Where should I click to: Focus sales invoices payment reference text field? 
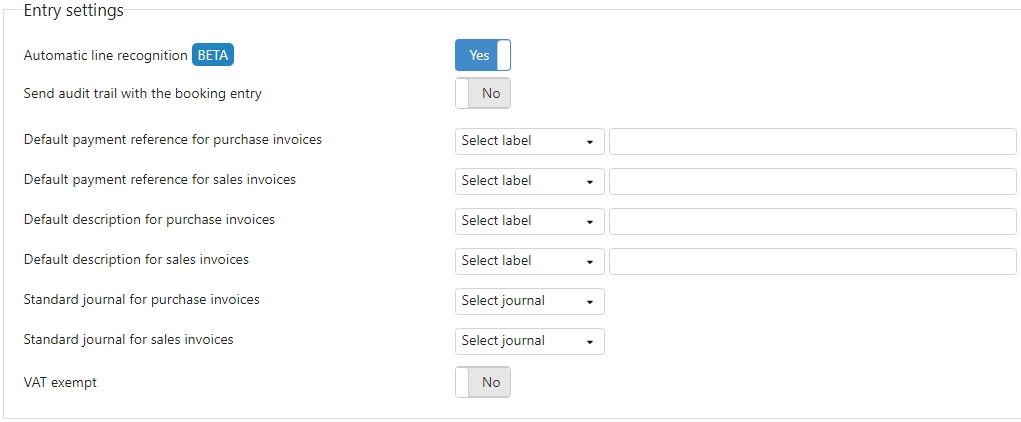(x=813, y=181)
